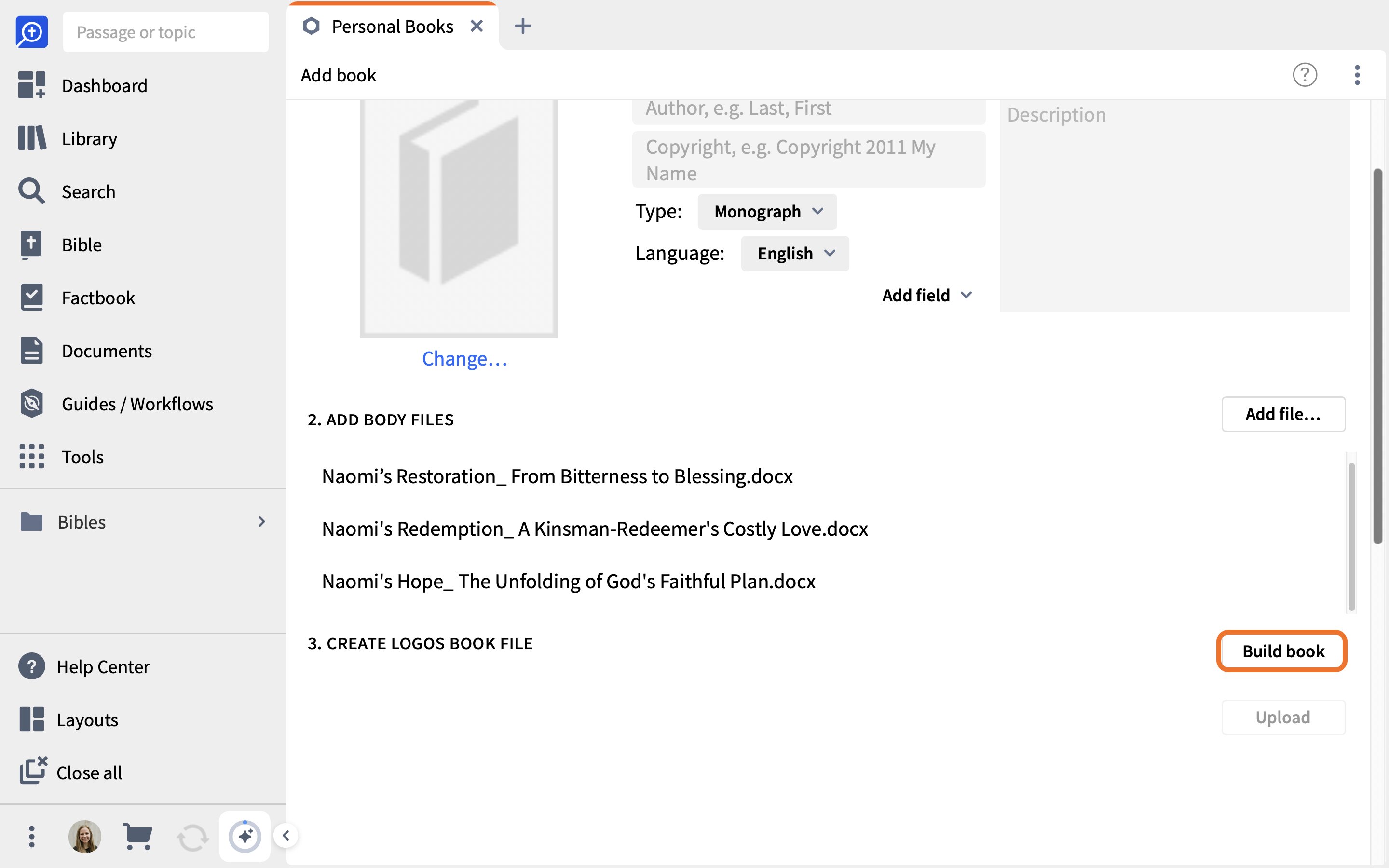Click the Library menu label
This screenshot has height=868, width=1389.
coord(90,138)
